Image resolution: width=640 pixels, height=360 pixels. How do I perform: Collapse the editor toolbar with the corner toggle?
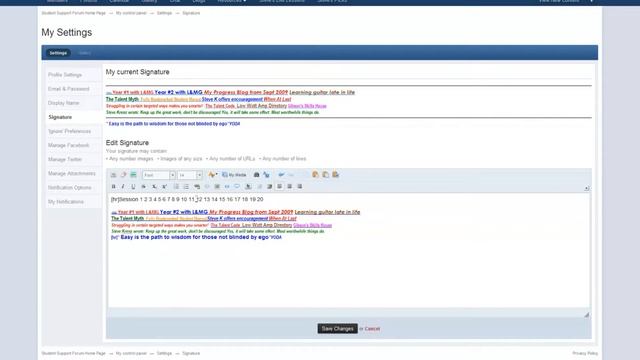pos(587,188)
